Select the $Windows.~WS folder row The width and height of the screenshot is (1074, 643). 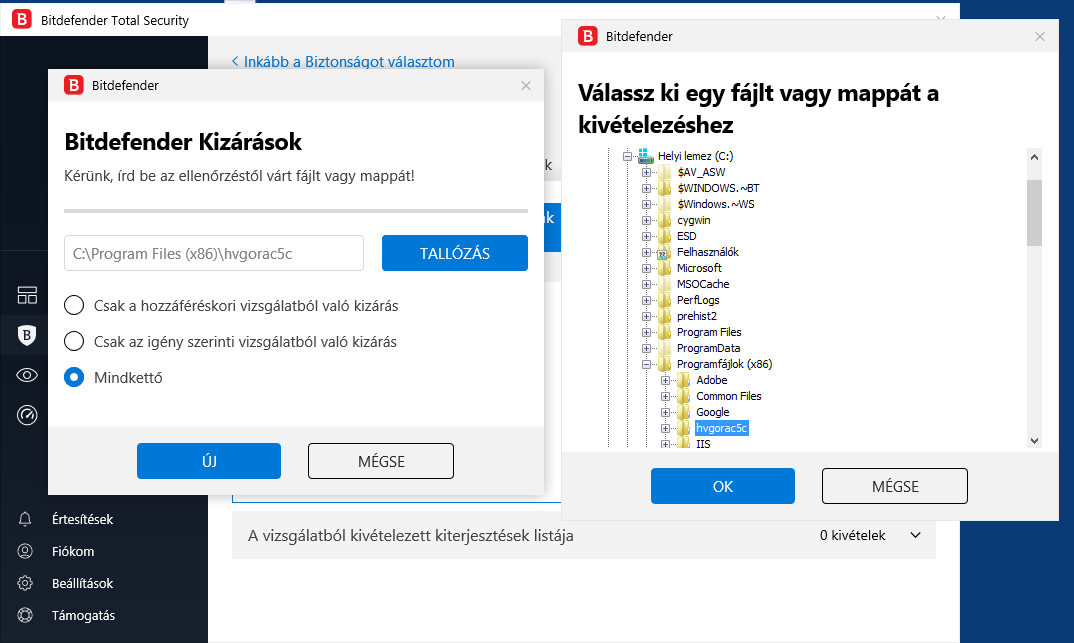point(716,204)
